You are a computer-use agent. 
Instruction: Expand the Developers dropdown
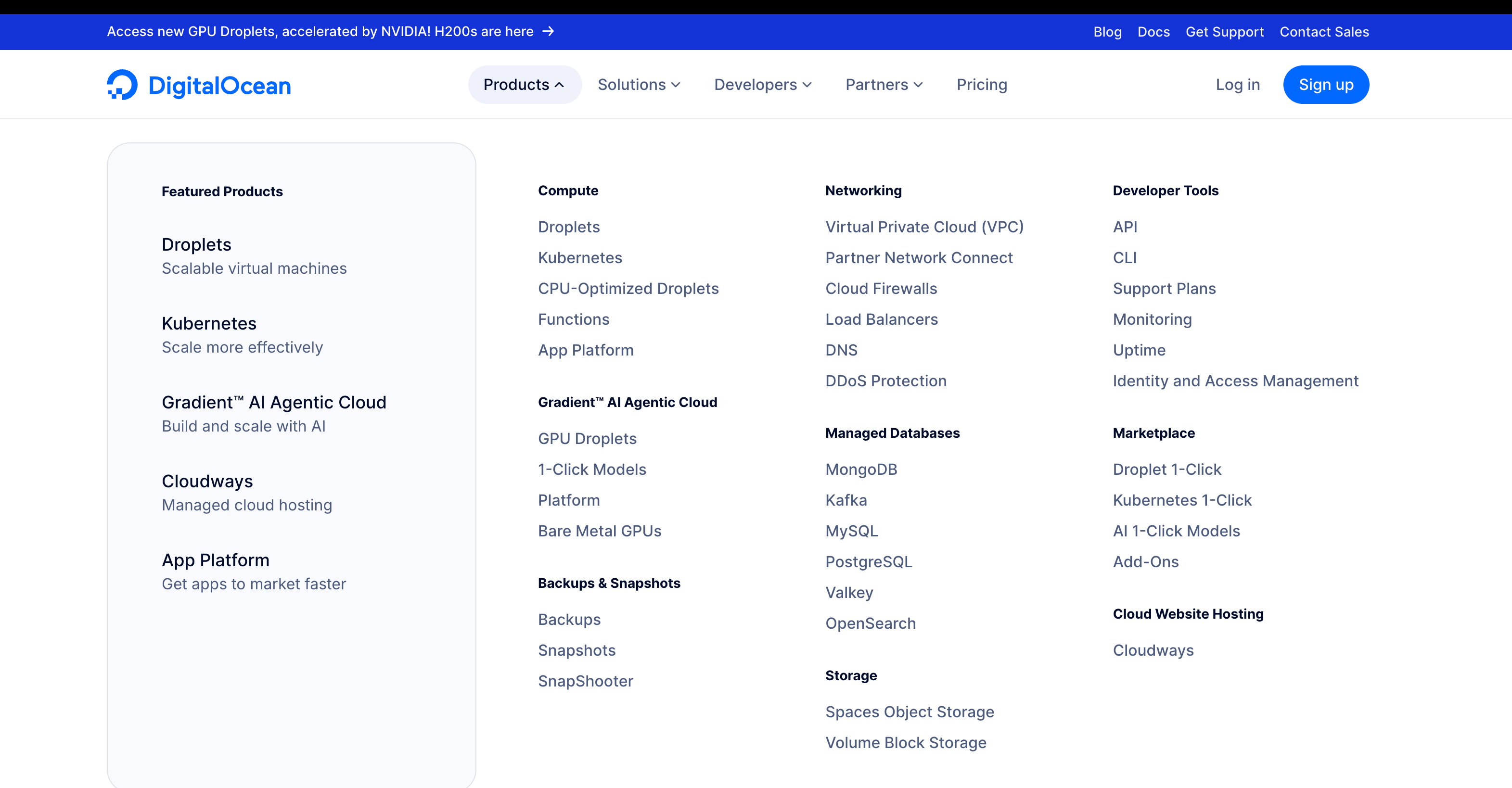(x=763, y=85)
